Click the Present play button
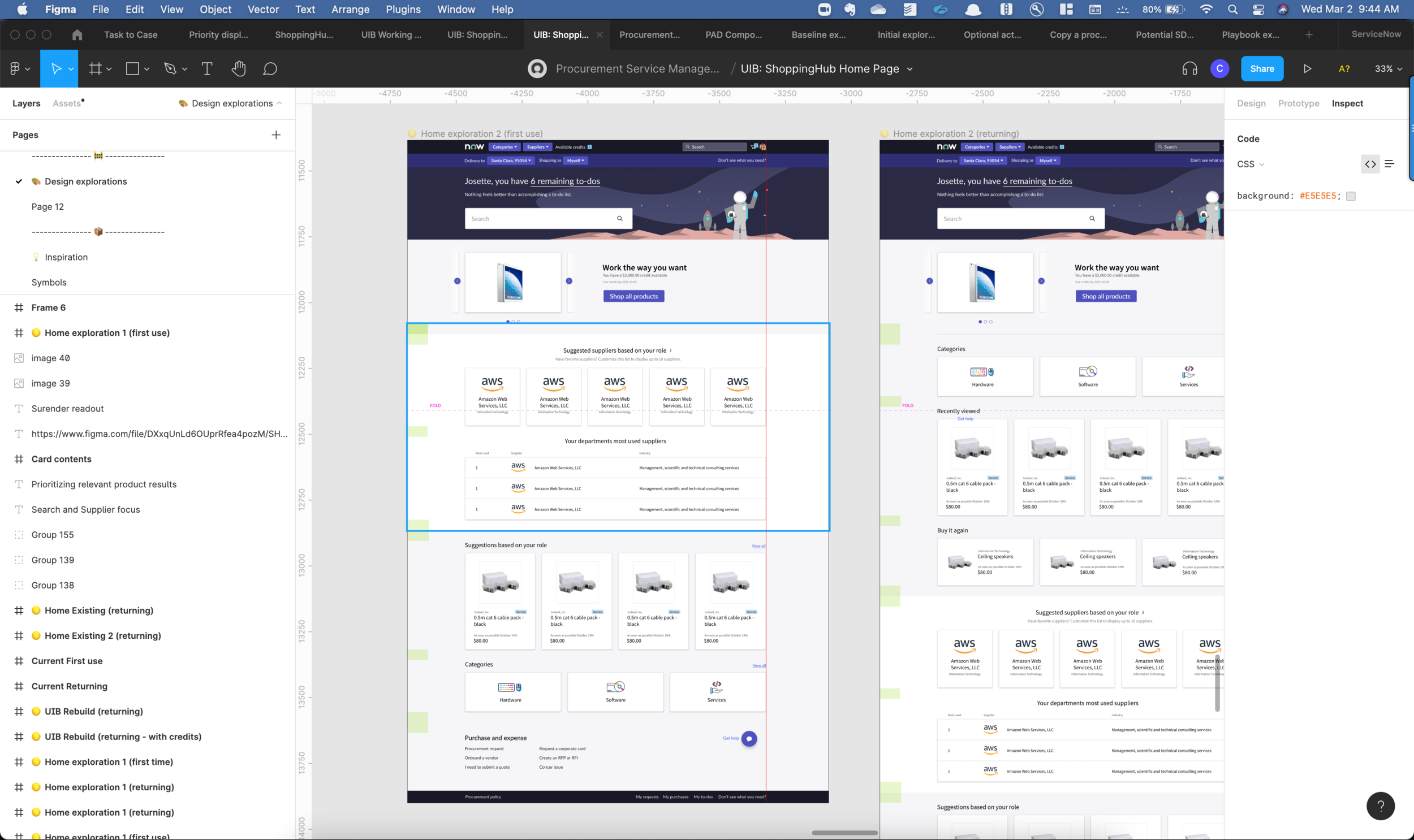Viewport: 1414px width, 840px height. point(1307,68)
